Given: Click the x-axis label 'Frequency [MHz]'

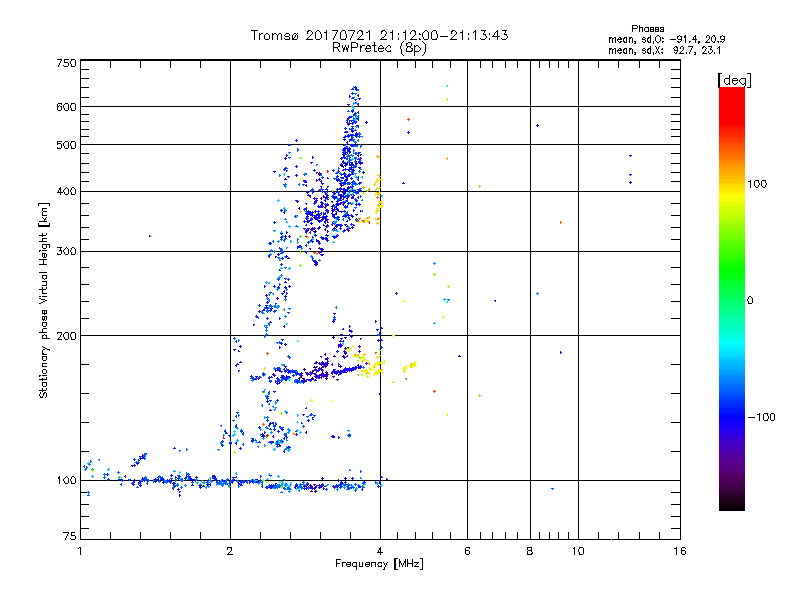Looking at the screenshot, I should [379, 564].
